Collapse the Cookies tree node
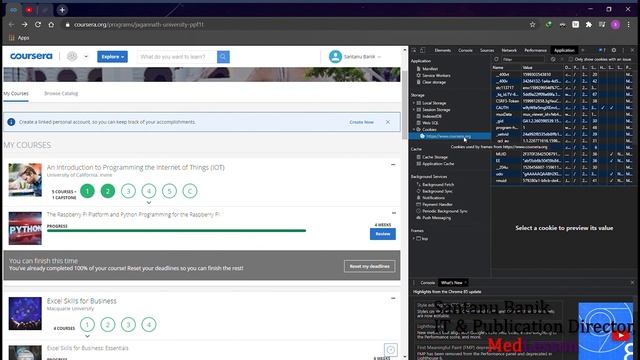This screenshot has height=360, width=640. 413,129
